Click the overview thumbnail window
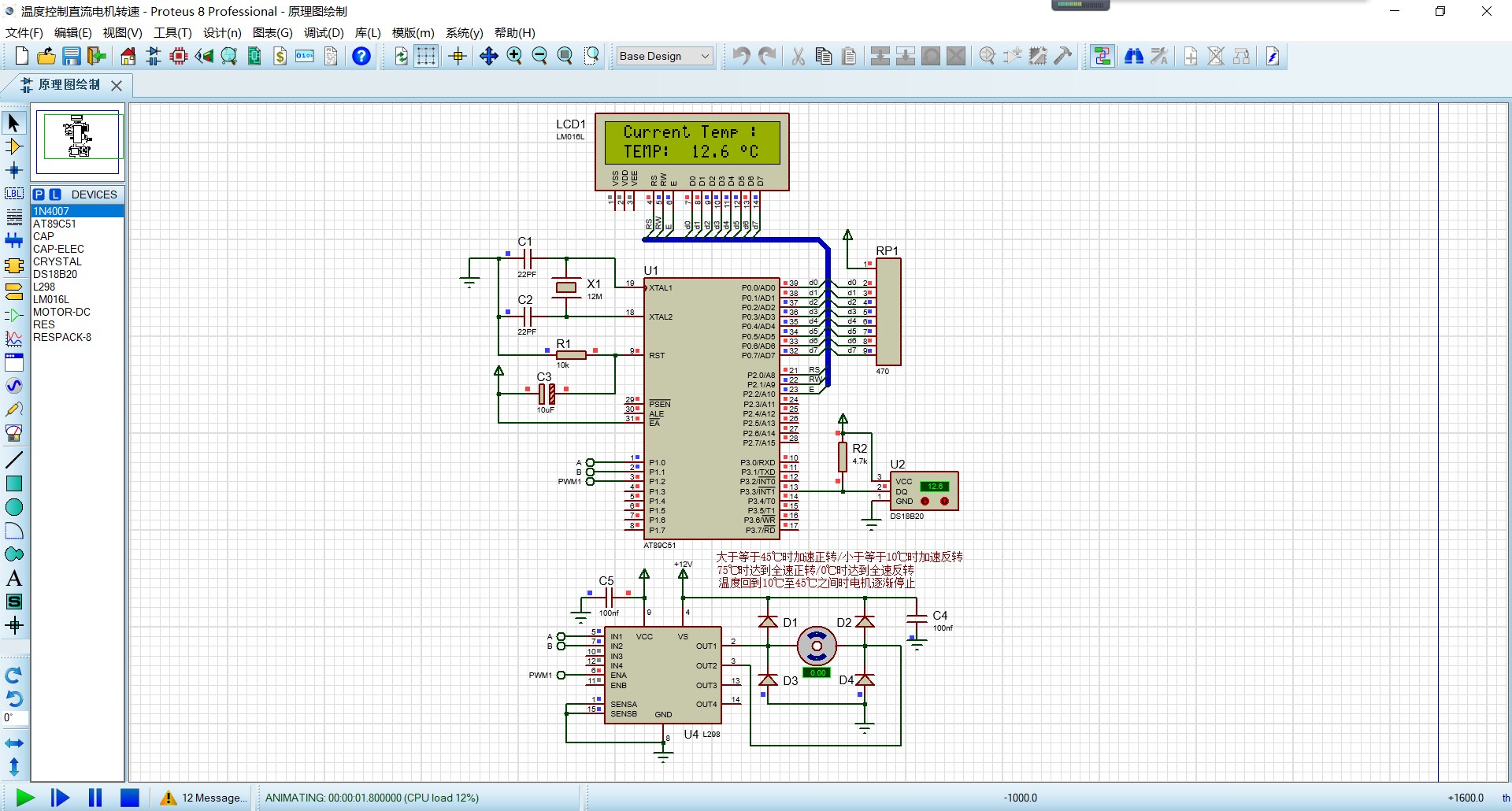 click(x=78, y=142)
